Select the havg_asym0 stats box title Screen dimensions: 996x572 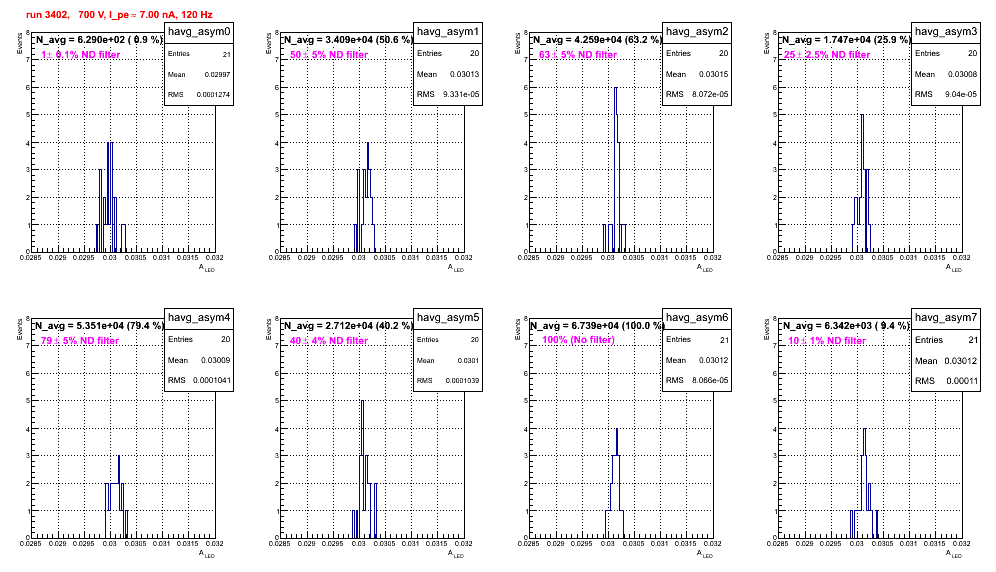(199, 32)
